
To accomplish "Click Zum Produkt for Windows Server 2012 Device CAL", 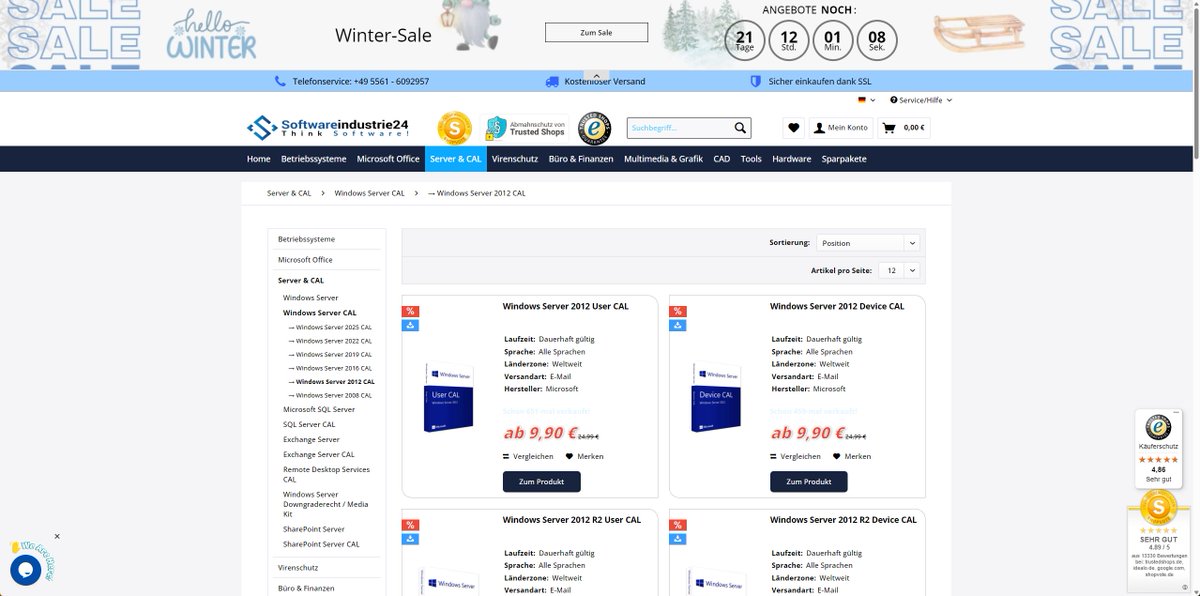I will pyautogui.click(x=808, y=481).
